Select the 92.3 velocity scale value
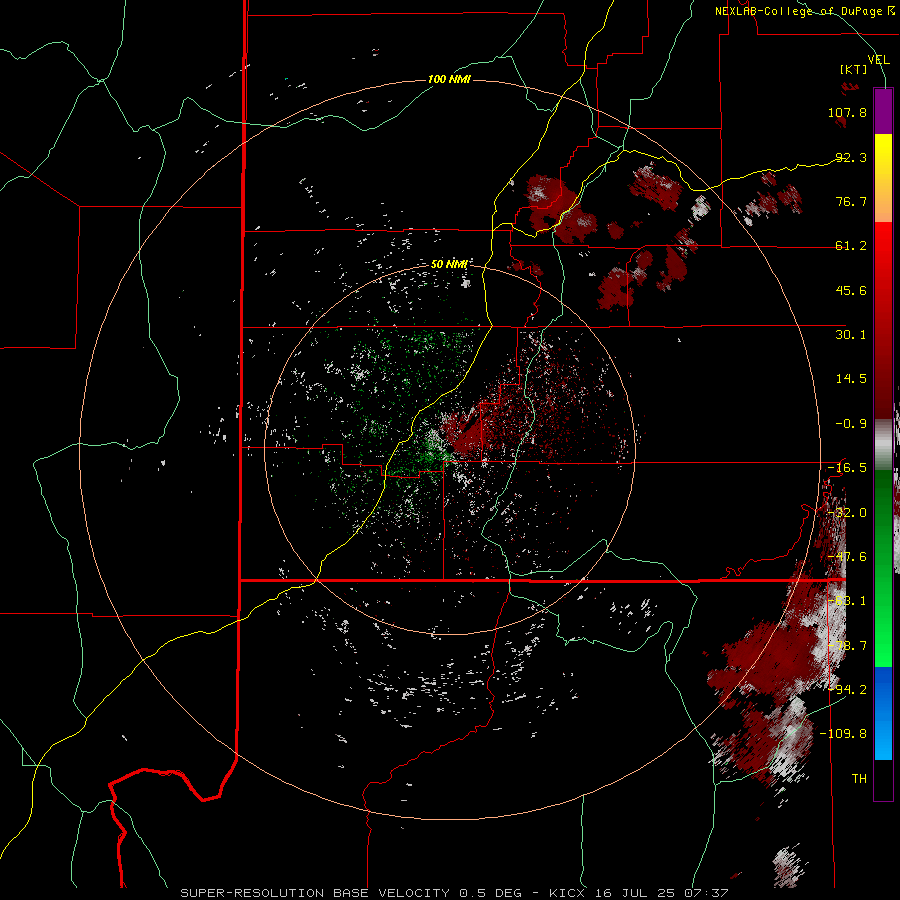Viewport: 900px width, 900px height. coord(851,157)
